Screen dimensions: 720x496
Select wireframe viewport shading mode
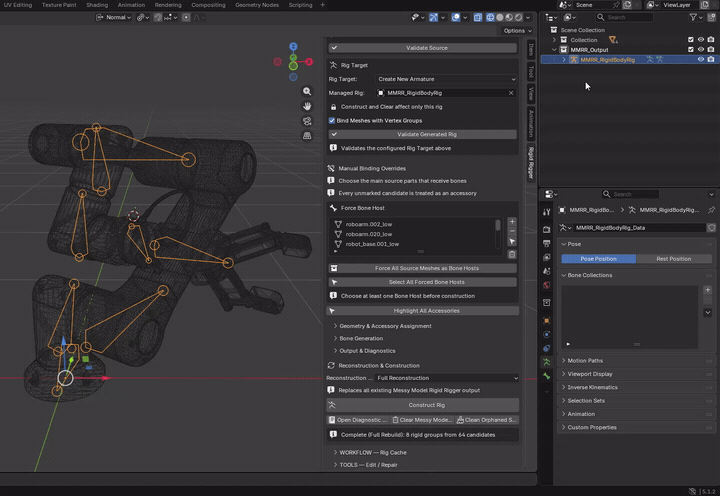click(490, 17)
